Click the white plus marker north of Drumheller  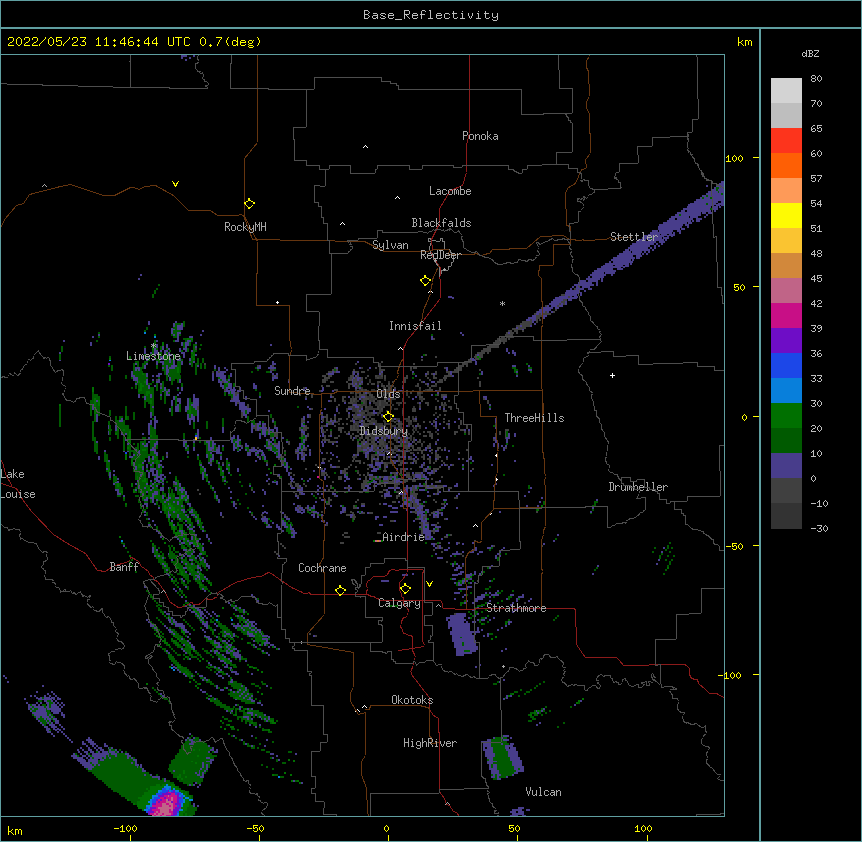point(612,375)
